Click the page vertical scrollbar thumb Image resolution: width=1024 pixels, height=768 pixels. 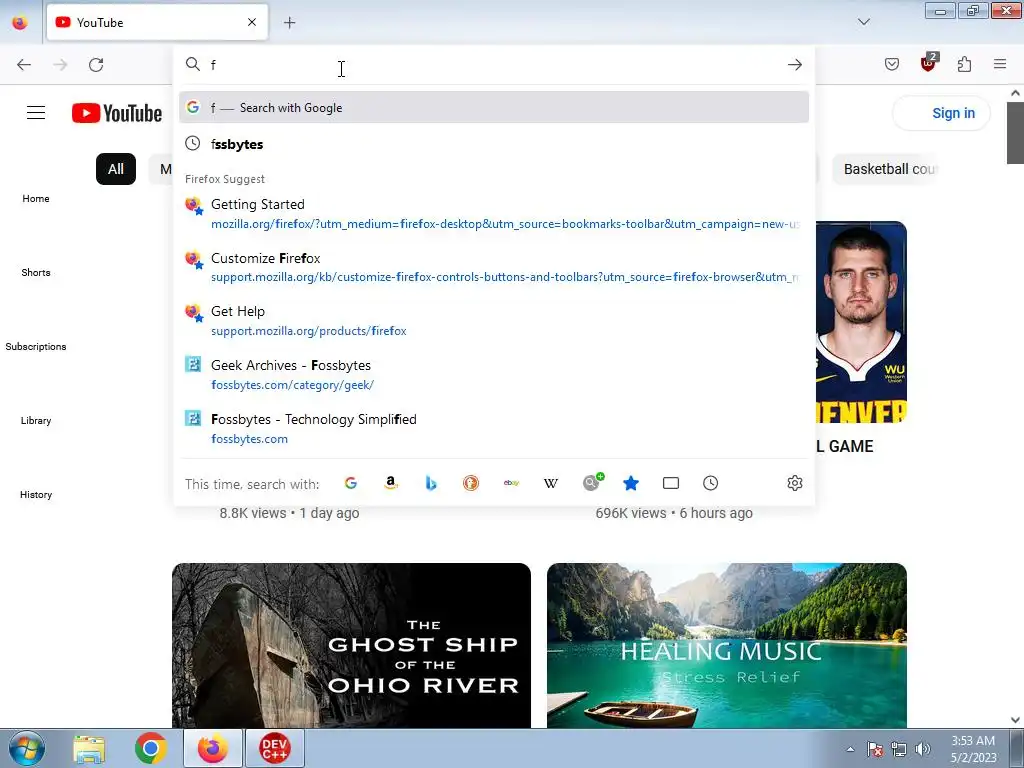click(x=1015, y=133)
